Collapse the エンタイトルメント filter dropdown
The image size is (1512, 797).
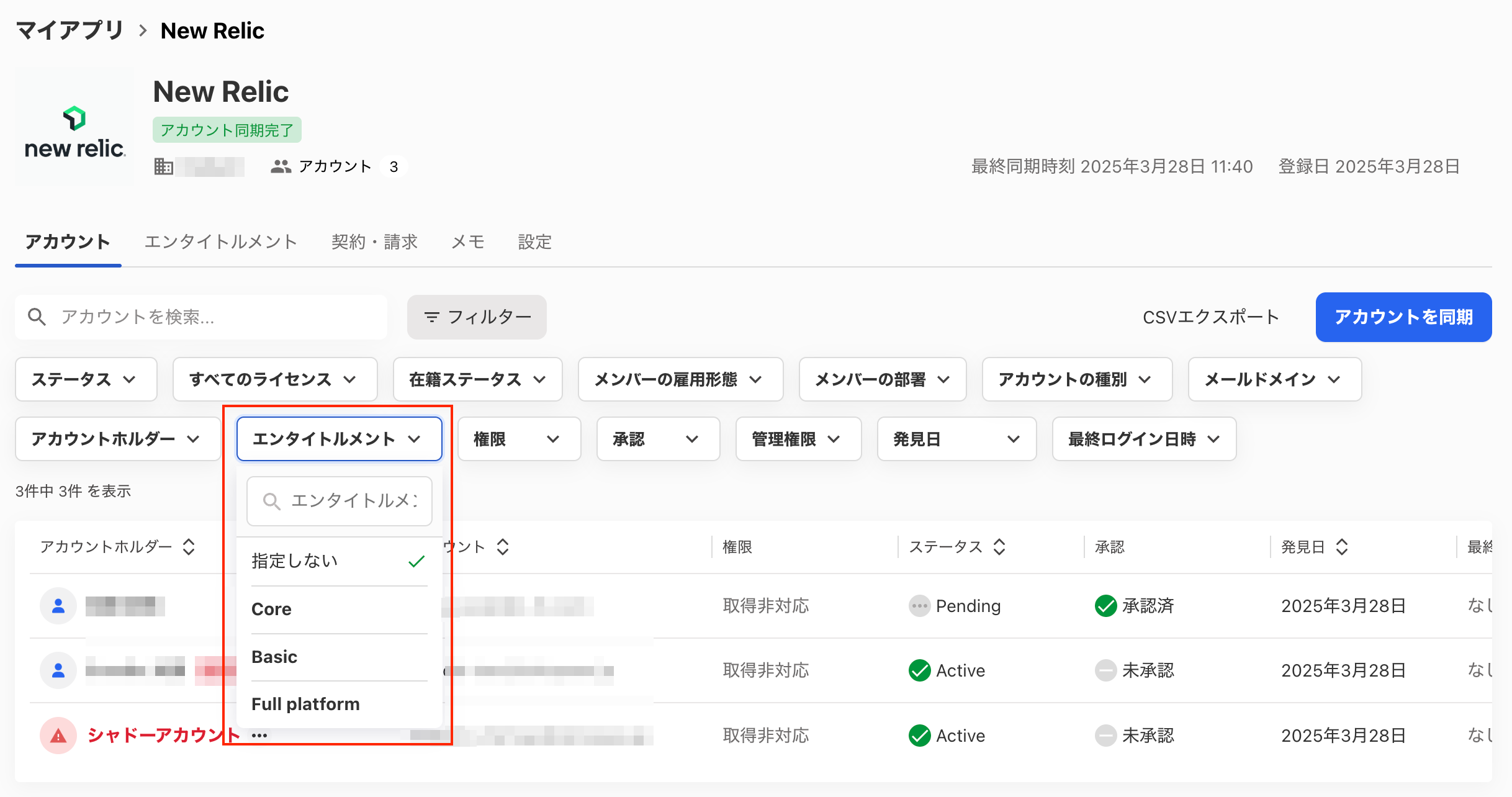tap(339, 439)
